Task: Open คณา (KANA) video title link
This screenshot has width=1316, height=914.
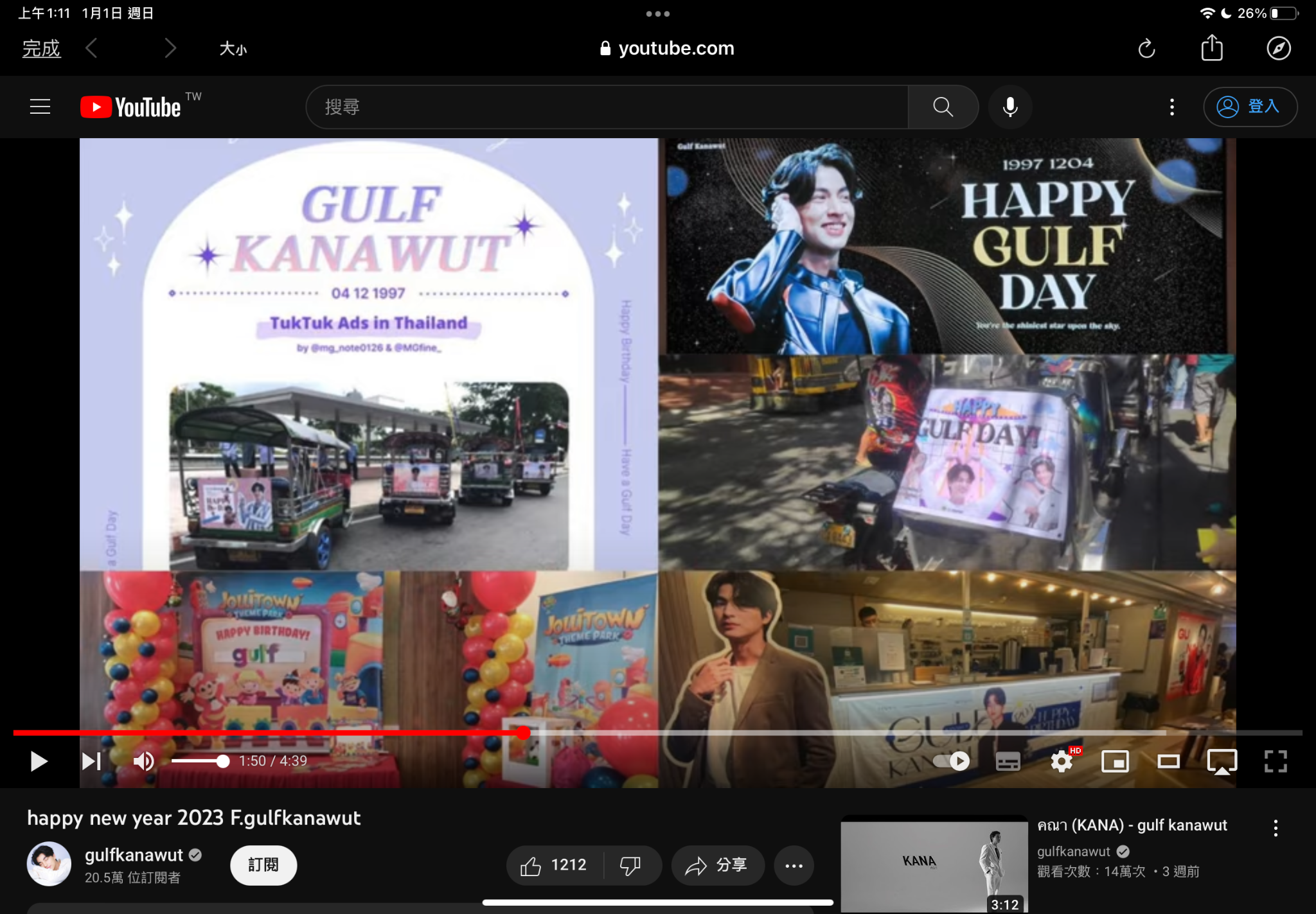Action: point(1132,825)
